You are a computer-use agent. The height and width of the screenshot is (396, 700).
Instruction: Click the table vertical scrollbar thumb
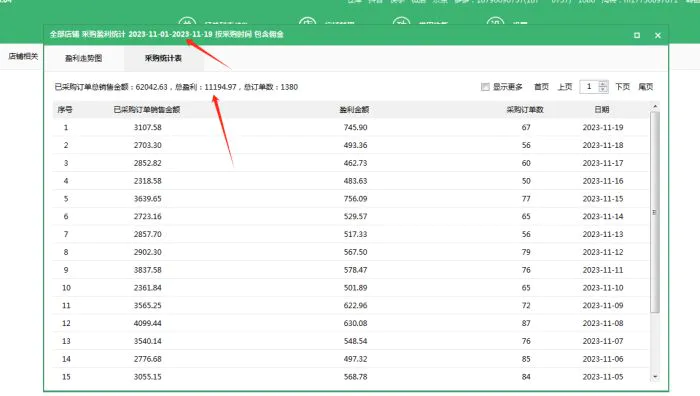click(x=655, y=212)
